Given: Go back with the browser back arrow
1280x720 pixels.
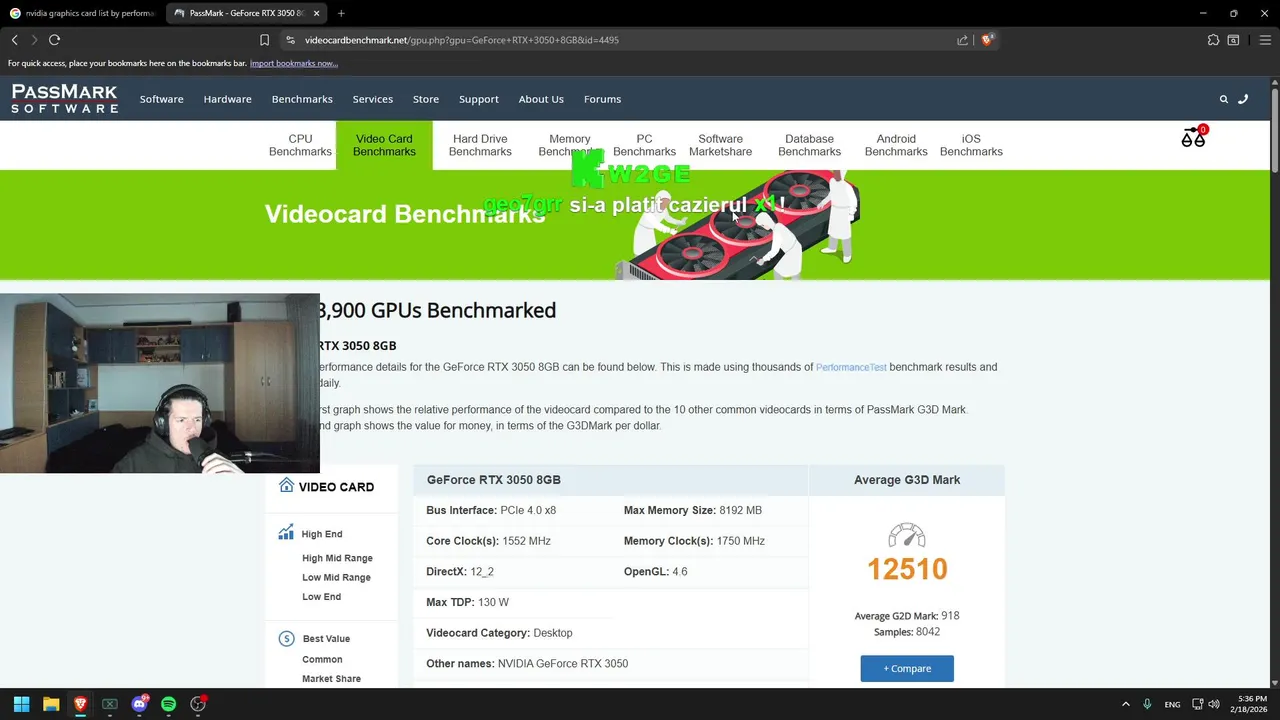Looking at the screenshot, I should (x=14, y=40).
